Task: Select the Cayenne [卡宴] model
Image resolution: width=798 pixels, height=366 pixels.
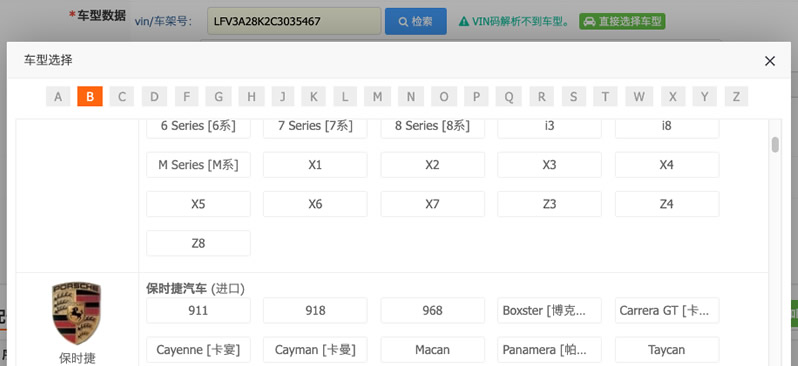Action: coord(198,350)
